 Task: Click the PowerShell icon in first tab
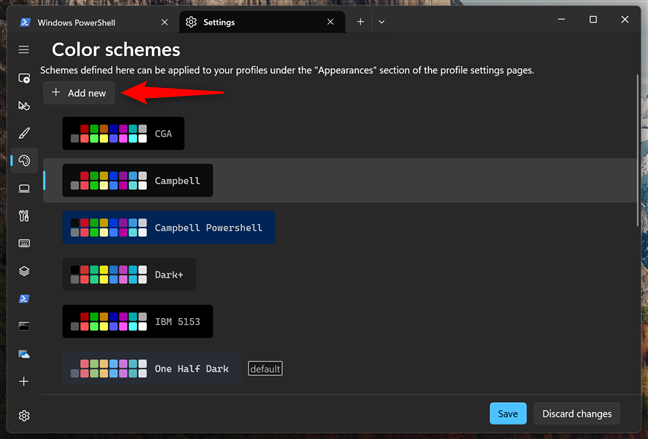pyautogui.click(x=25, y=22)
